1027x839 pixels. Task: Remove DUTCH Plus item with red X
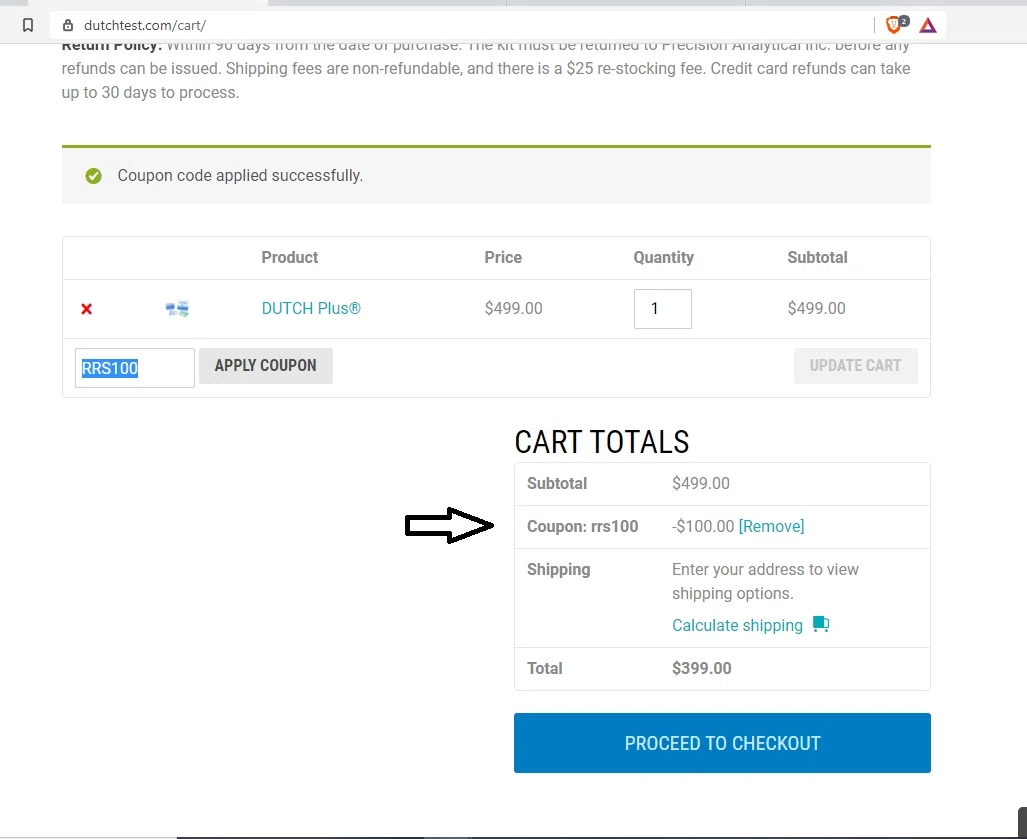[86, 308]
